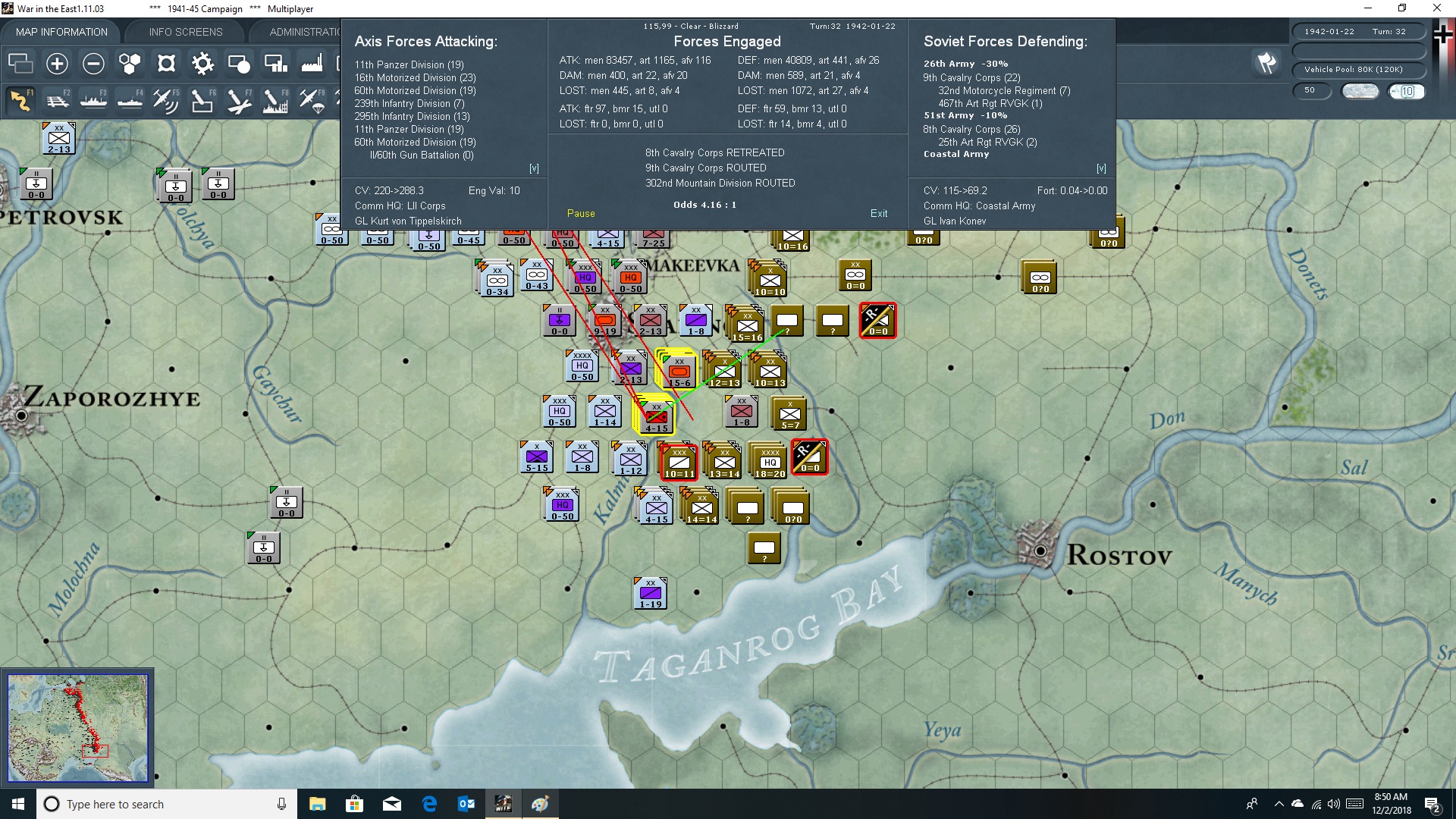
Task: Open File Explorer from taskbar
Action: (318, 804)
